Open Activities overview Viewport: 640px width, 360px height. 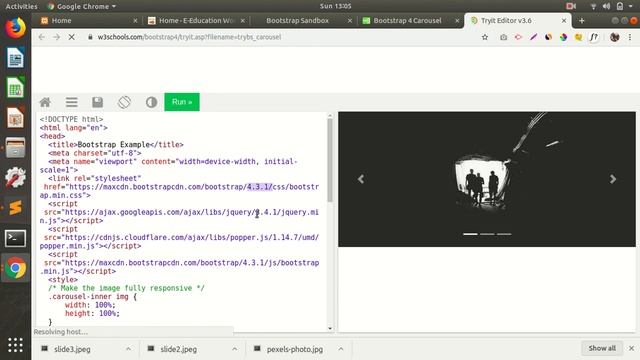[21, 6]
